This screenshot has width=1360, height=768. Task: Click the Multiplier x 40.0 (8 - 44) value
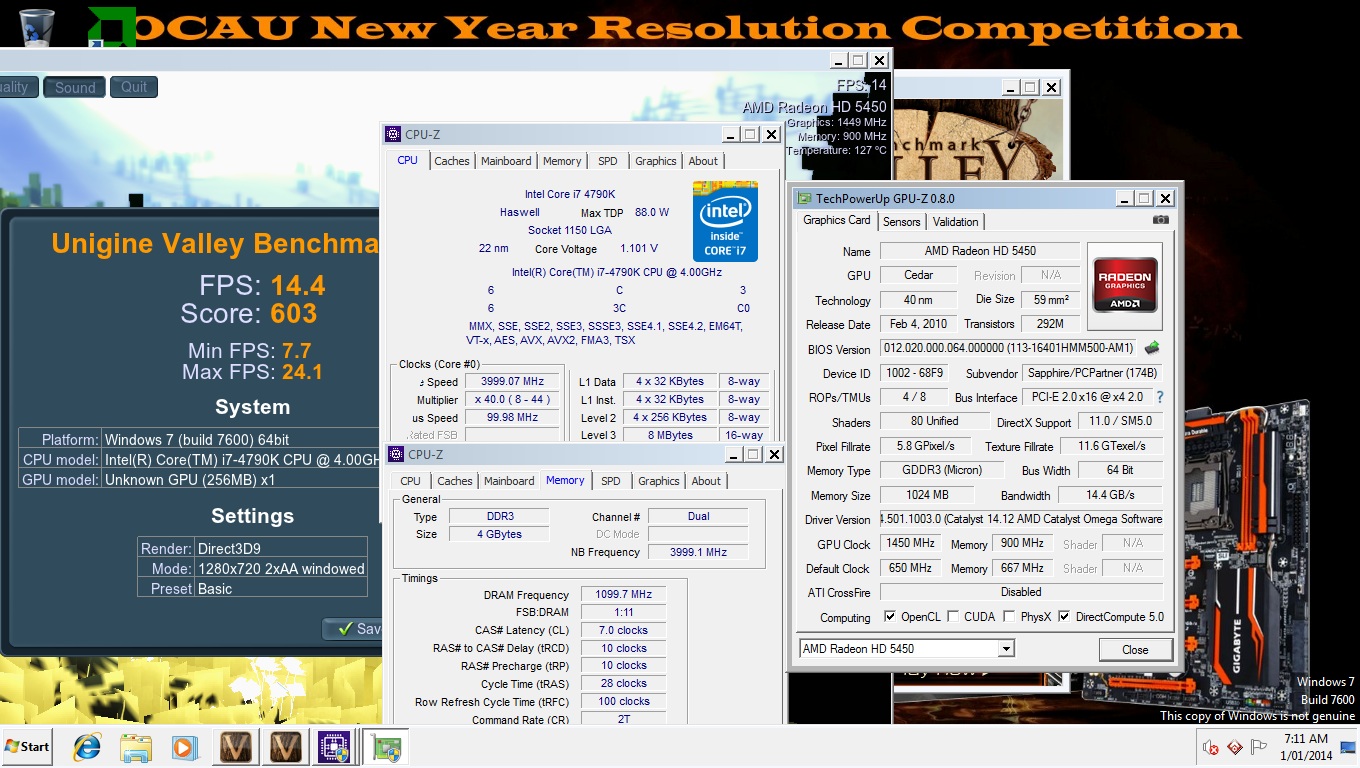(x=510, y=399)
